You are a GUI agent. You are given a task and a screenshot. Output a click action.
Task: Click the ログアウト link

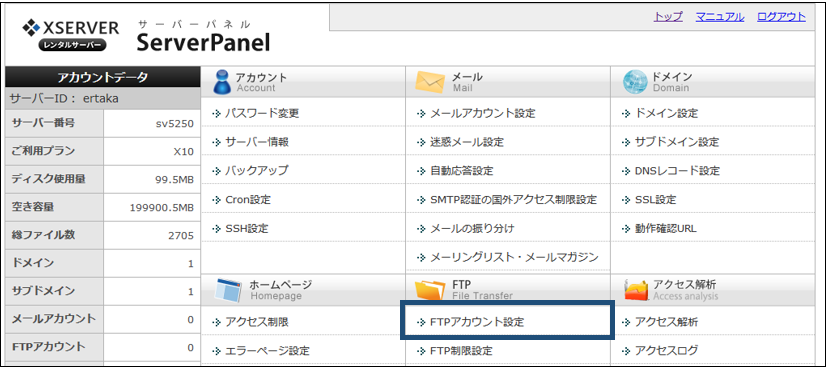point(781,17)
